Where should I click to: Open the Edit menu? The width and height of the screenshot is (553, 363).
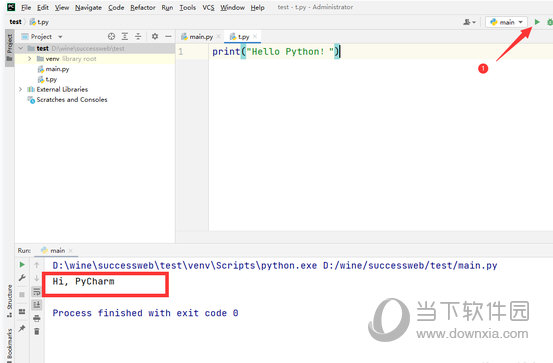tap(43, 7)
